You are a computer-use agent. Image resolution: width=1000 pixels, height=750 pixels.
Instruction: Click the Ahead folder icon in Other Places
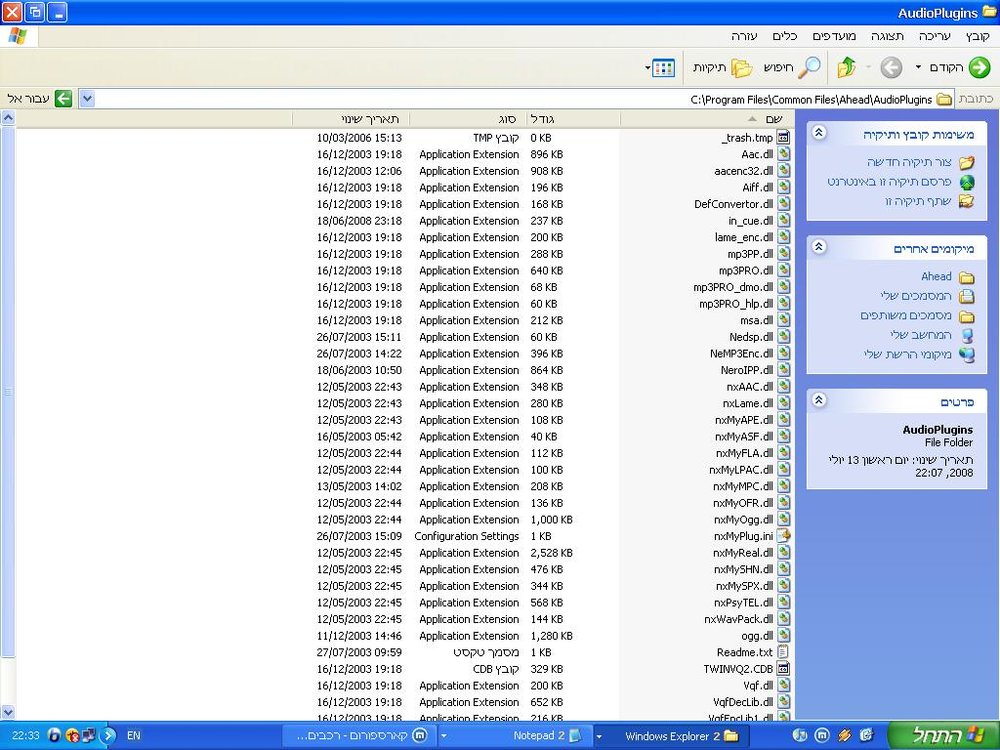coord(967,277)
